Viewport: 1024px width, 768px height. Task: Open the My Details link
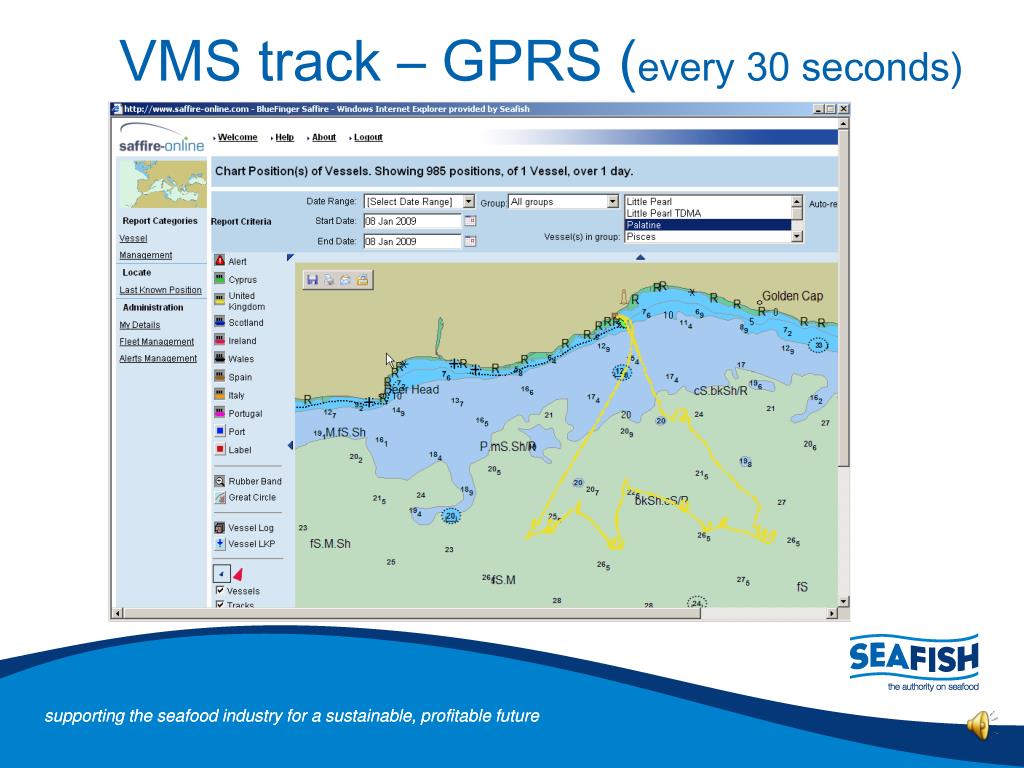(x=140, y=325)
